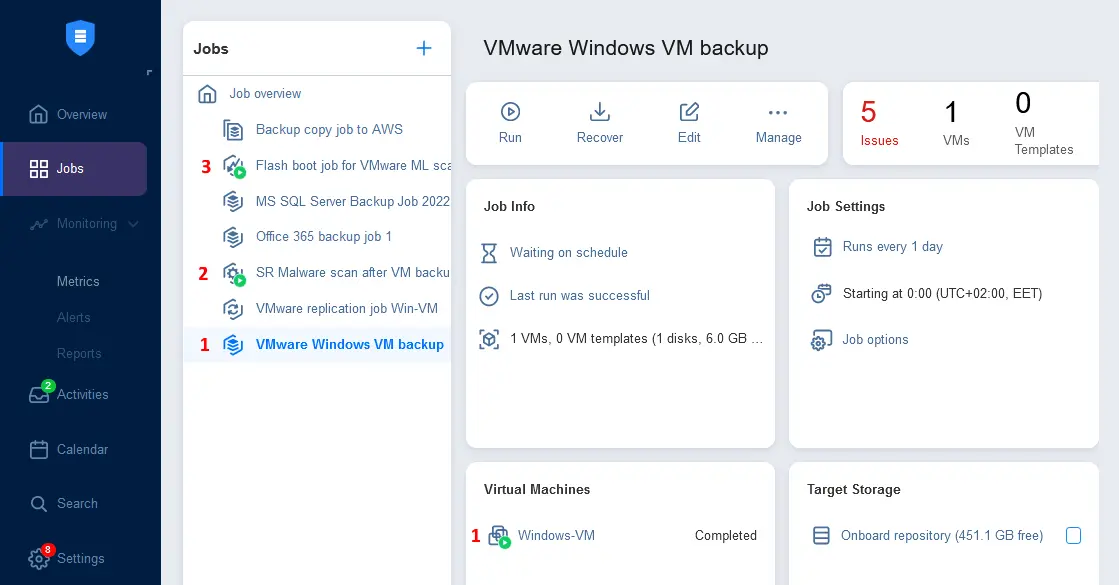Open the Job options link
The height and width of the screenshot is (585, 1119).
pyautogui.click(x=875, y=340)
